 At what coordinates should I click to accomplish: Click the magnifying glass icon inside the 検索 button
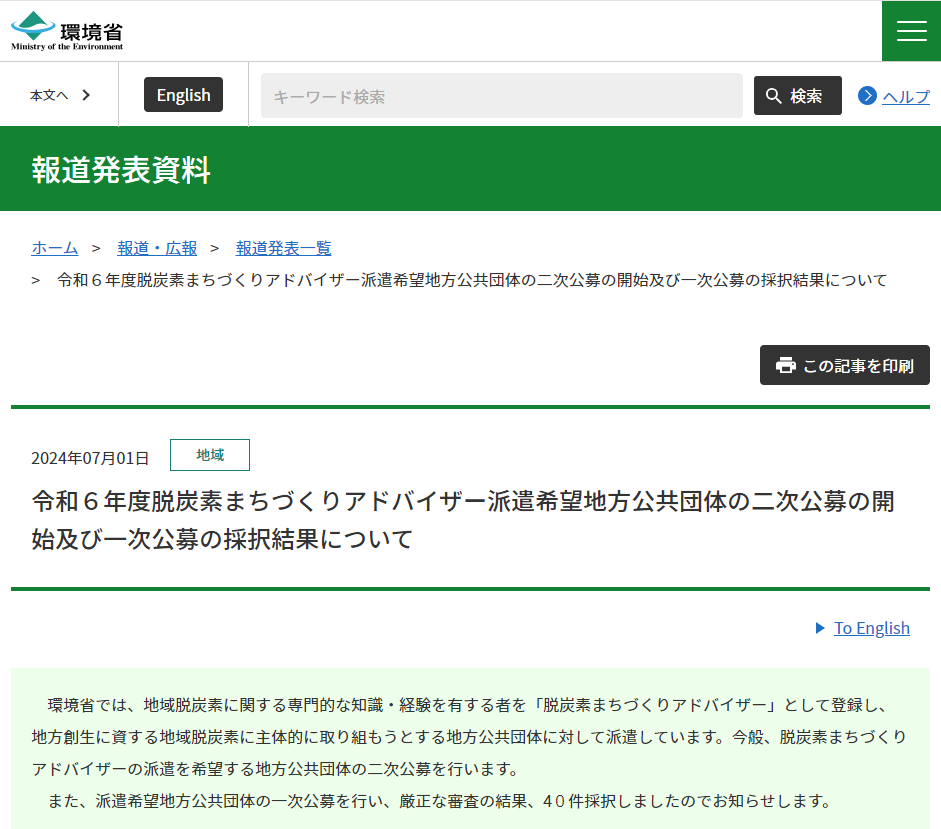click(x=774, y=94)
